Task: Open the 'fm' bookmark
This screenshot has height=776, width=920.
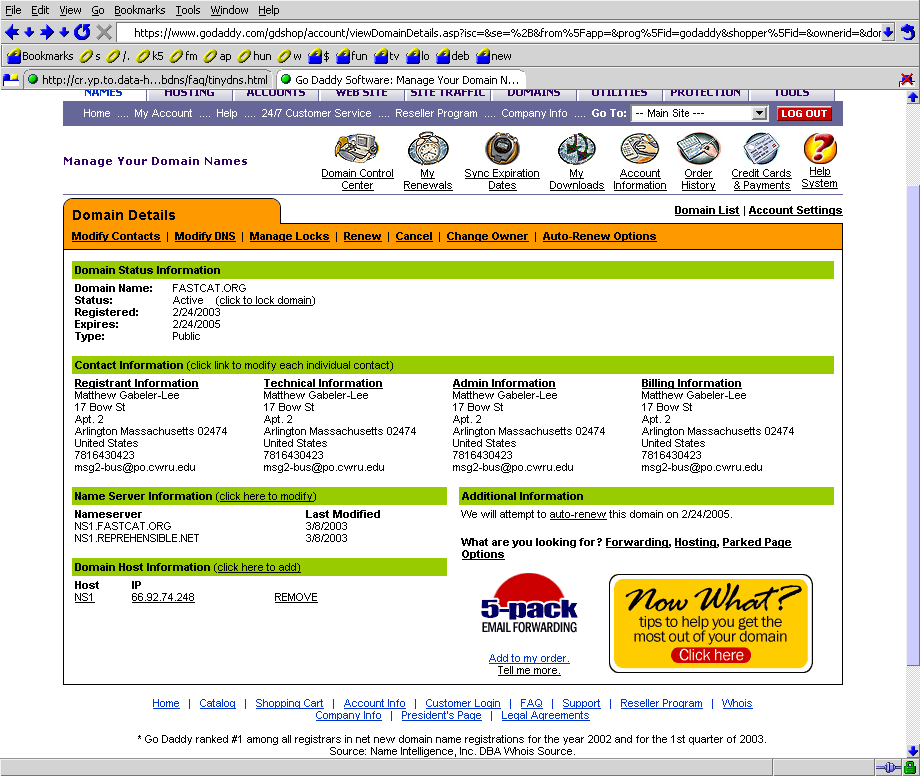Action: point(184,56)
